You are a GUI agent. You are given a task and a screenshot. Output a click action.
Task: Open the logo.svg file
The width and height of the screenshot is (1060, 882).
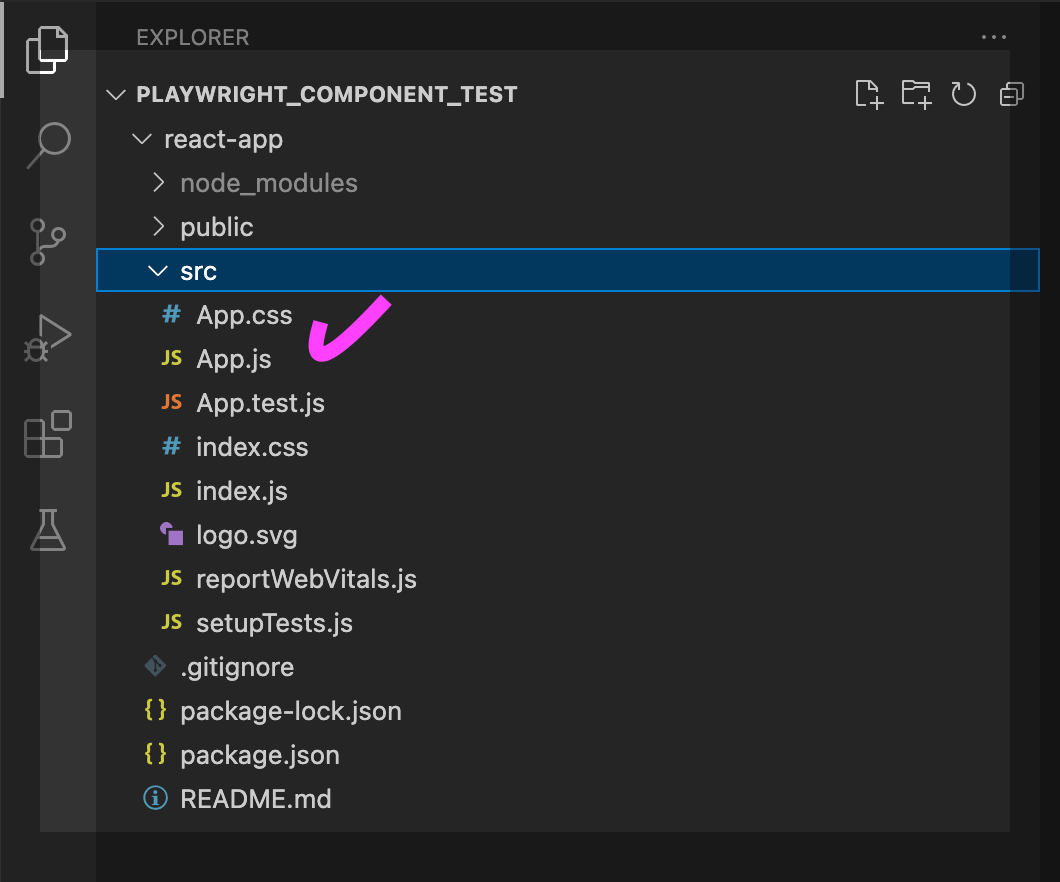[x=246, y=534]
